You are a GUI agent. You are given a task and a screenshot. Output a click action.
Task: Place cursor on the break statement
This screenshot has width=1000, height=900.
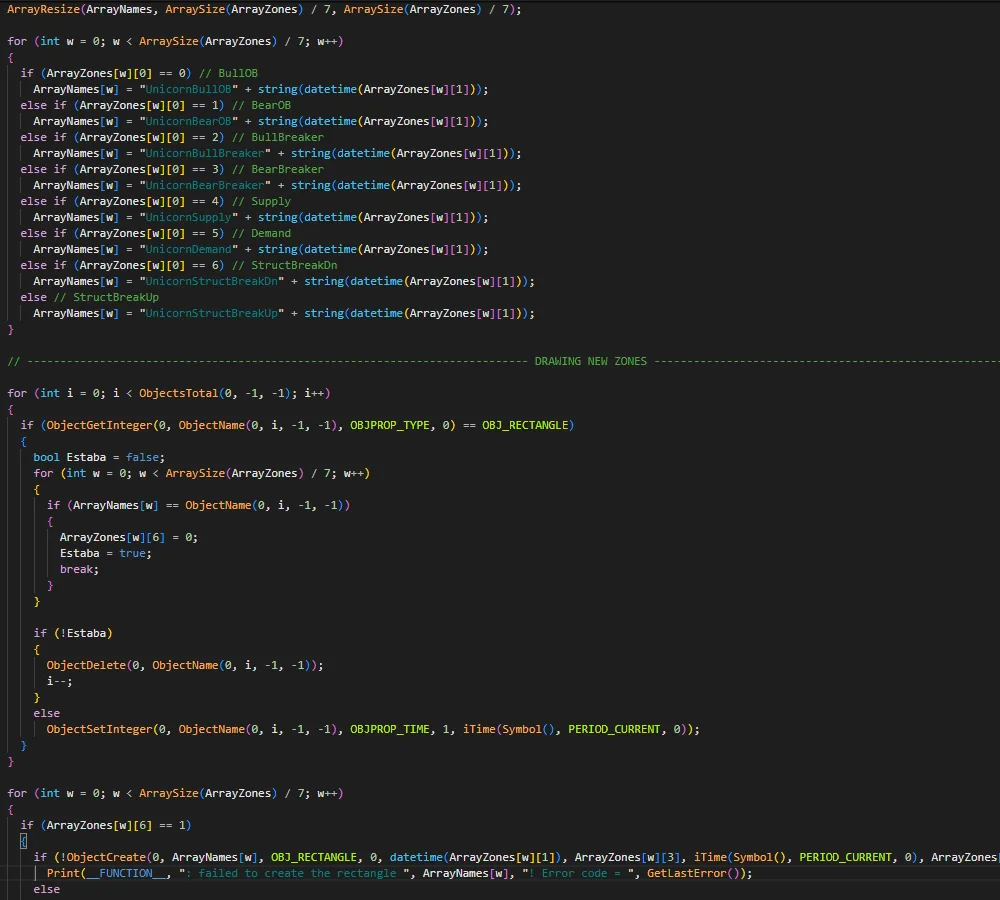79,569
